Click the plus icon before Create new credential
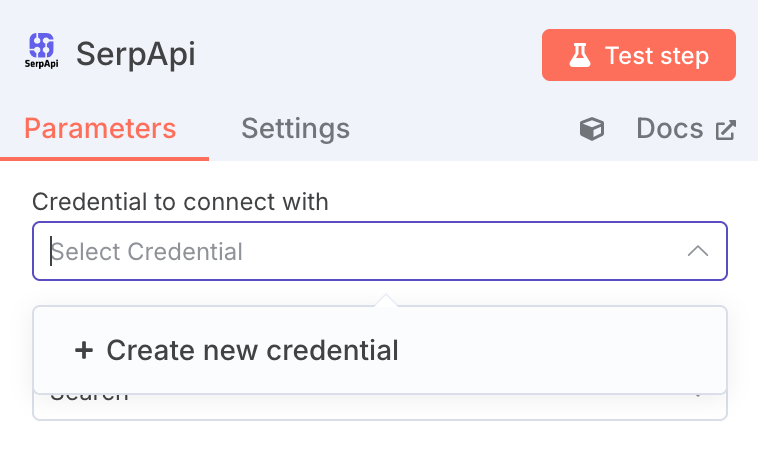Viewport: 758px width, 450px height. coord(84,350)
